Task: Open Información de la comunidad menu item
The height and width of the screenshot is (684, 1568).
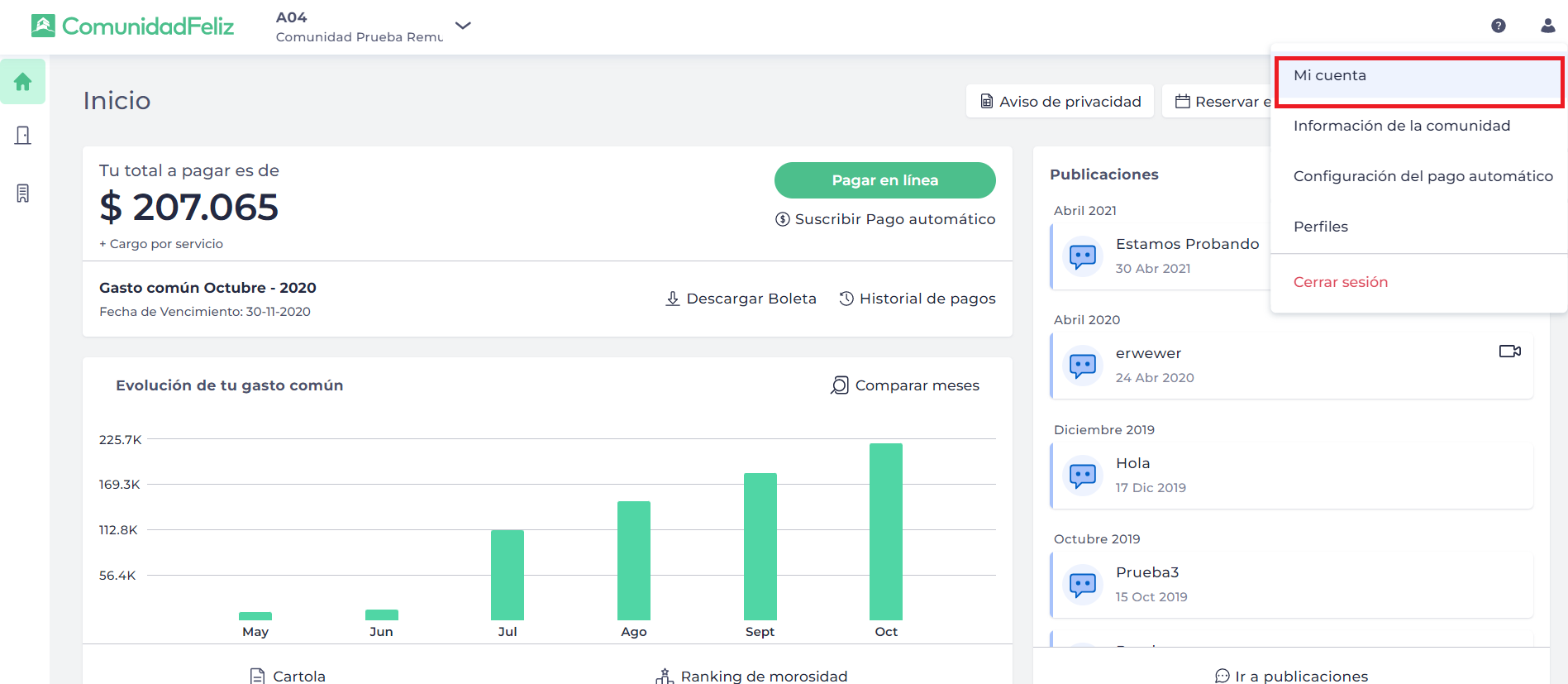Action: (x=1401, y=126)
